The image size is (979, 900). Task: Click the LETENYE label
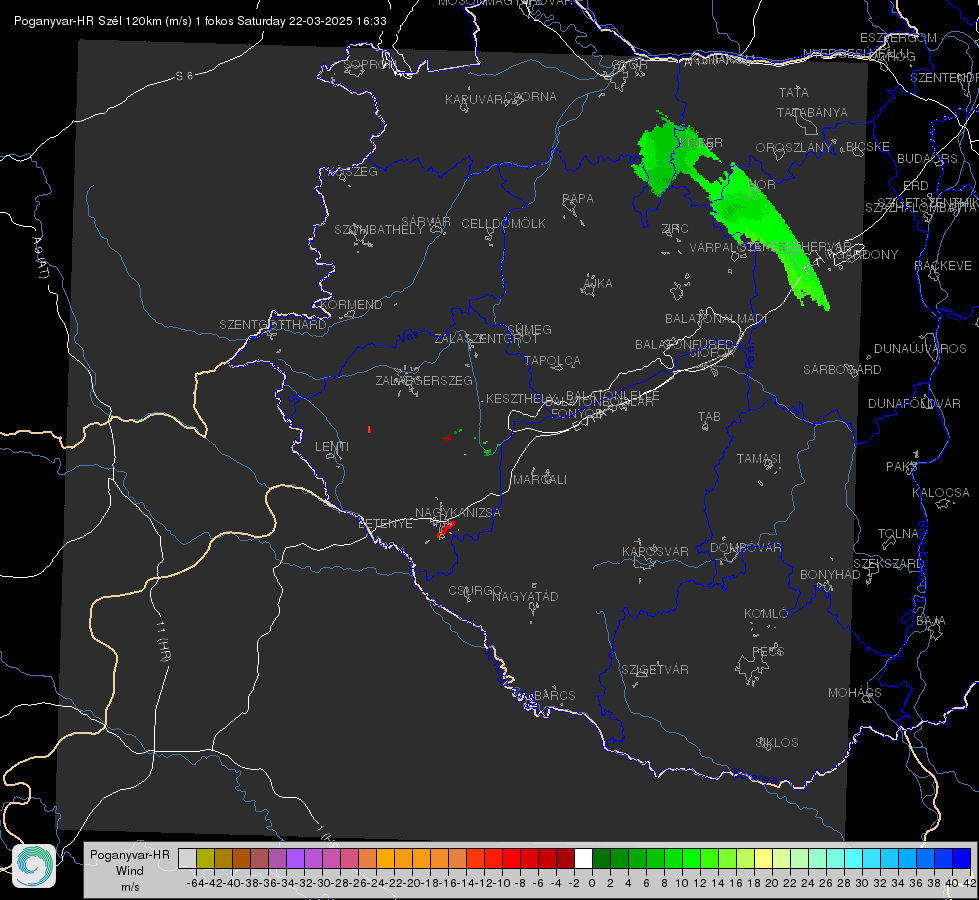tap(385, 524)
